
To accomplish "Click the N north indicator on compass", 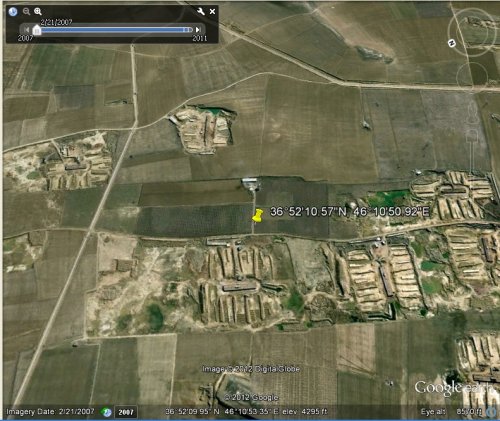I will (451, 43).
